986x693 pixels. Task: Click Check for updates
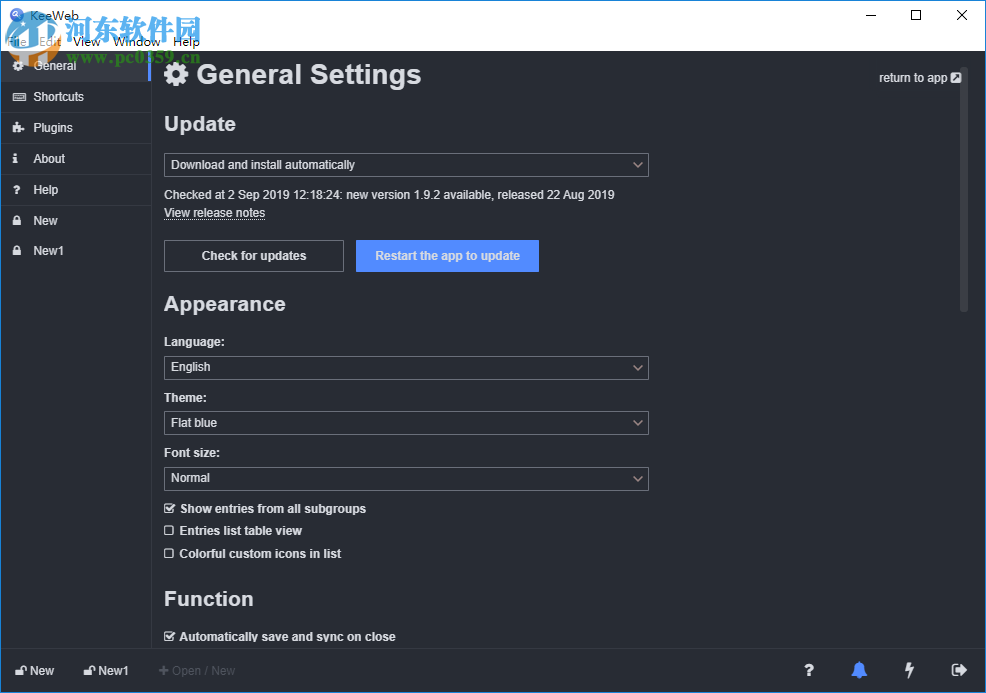pyautogui.click(x=253, y=256)
